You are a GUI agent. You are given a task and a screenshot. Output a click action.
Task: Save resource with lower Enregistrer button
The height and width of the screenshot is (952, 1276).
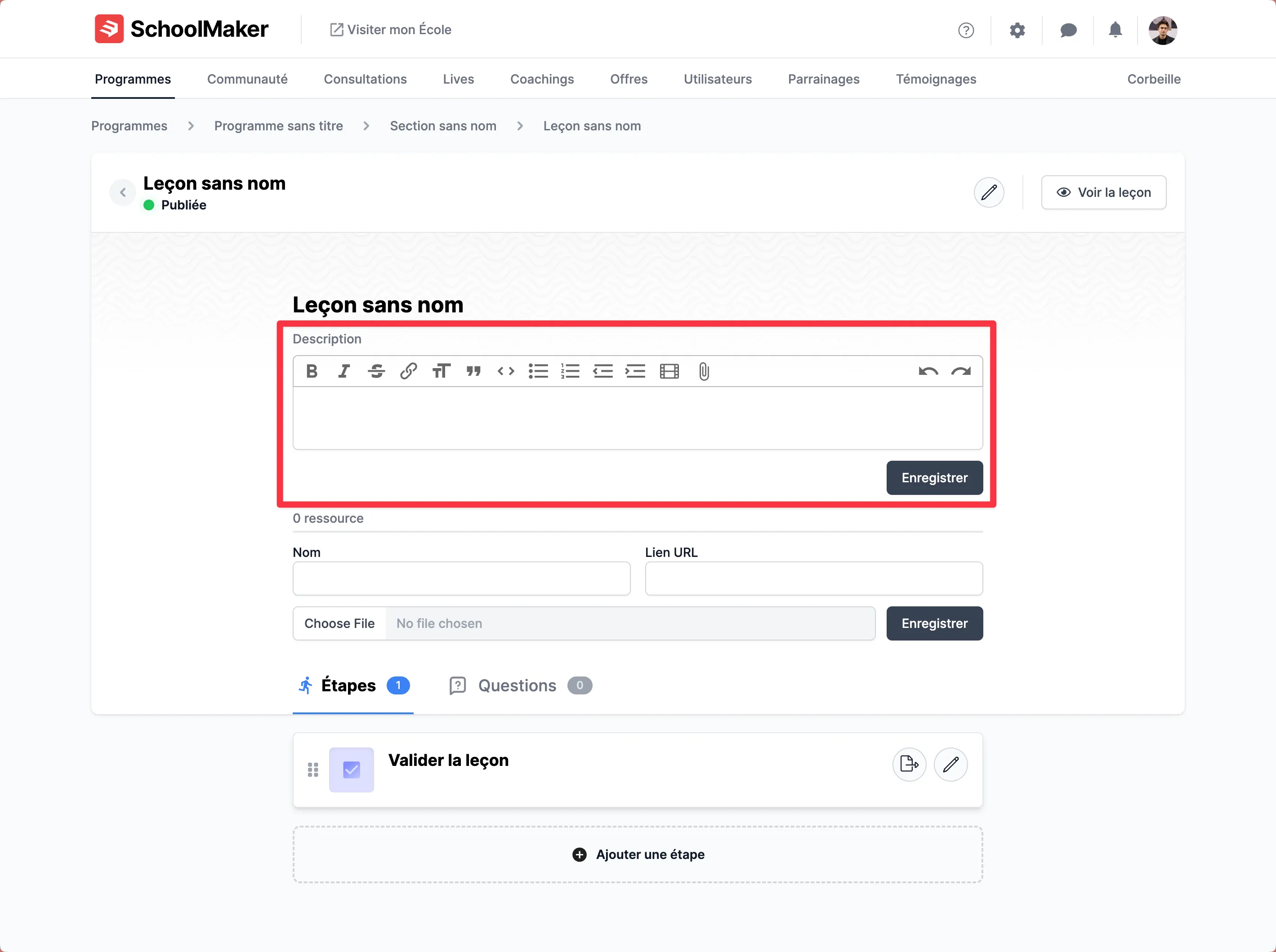pyautogui.click(x=934, y=623)
